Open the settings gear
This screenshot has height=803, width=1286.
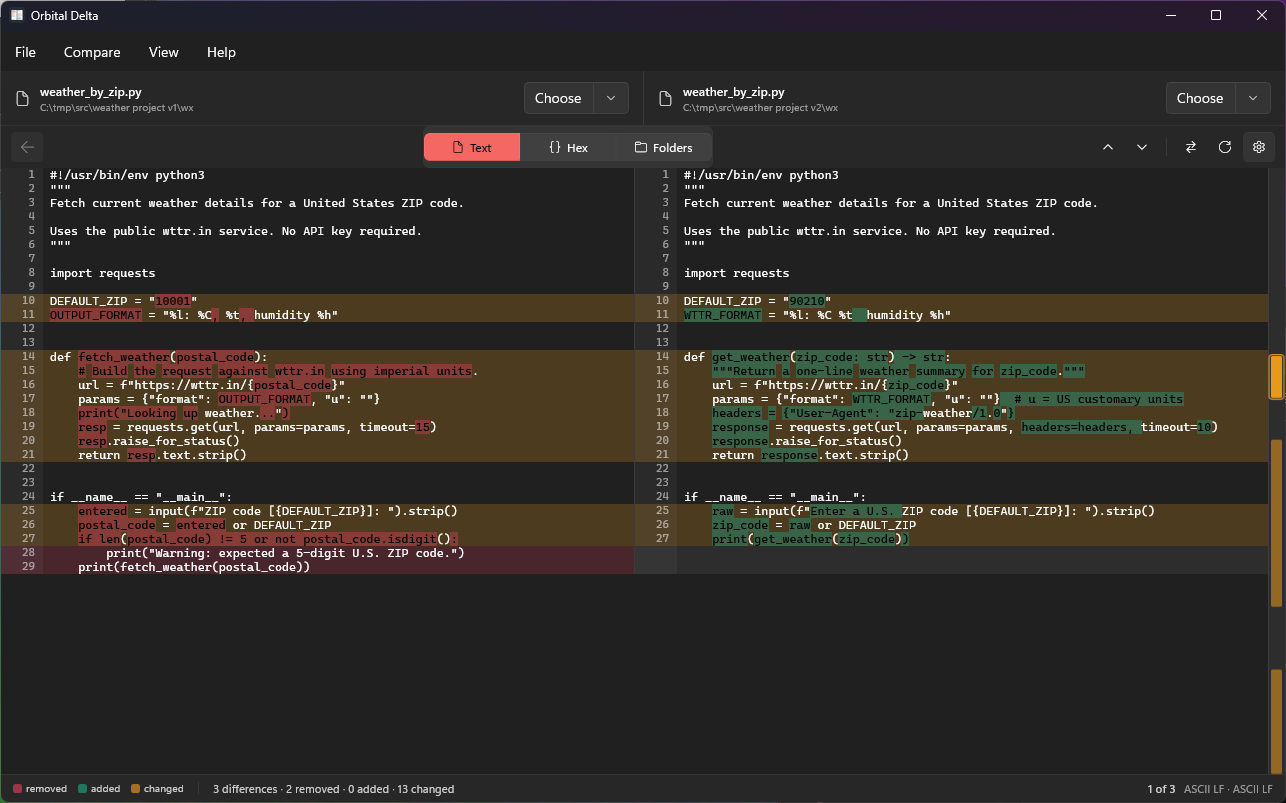[1259, 147]
